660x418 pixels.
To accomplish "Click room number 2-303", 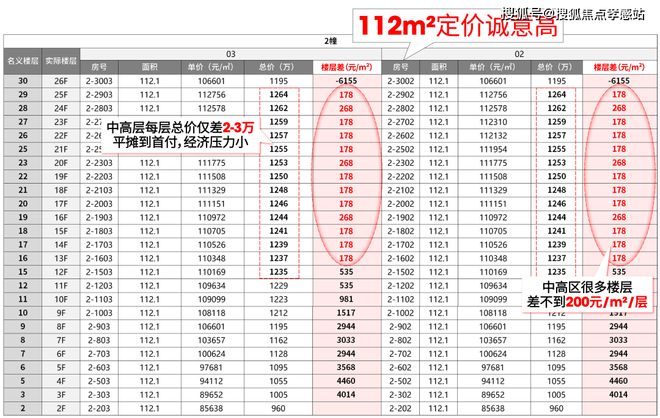I will pos(99,395).
